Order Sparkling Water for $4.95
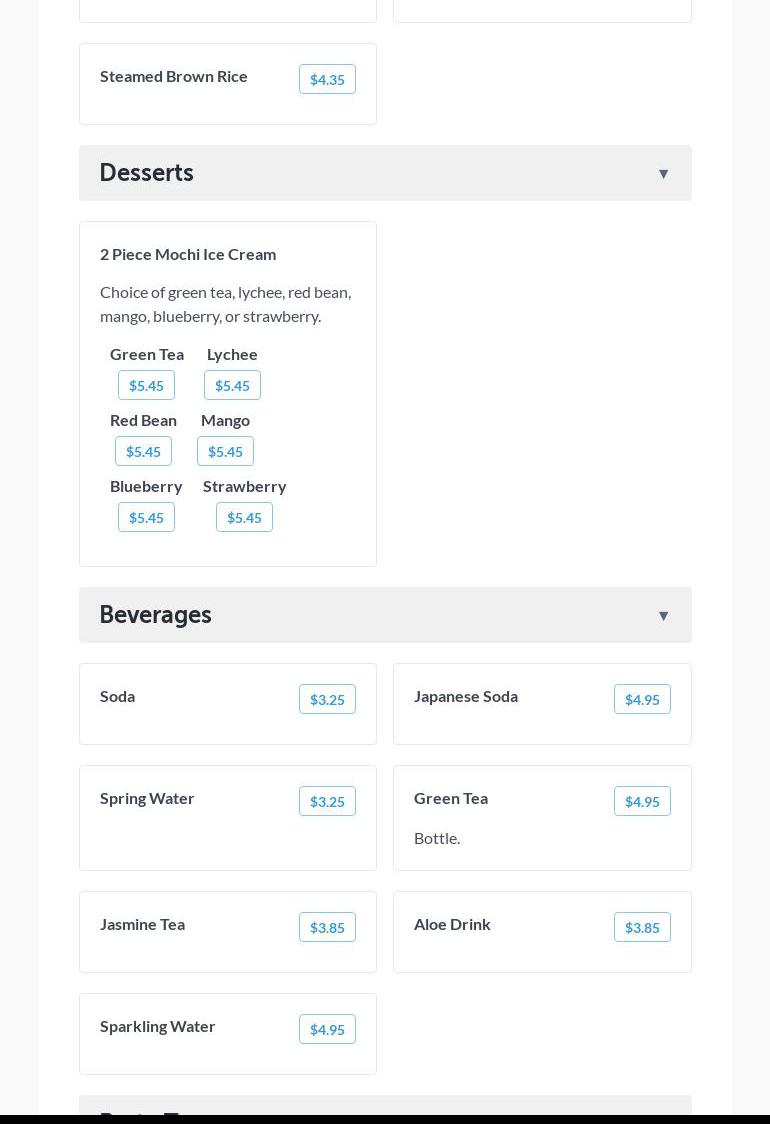 tap(327, 1030)
